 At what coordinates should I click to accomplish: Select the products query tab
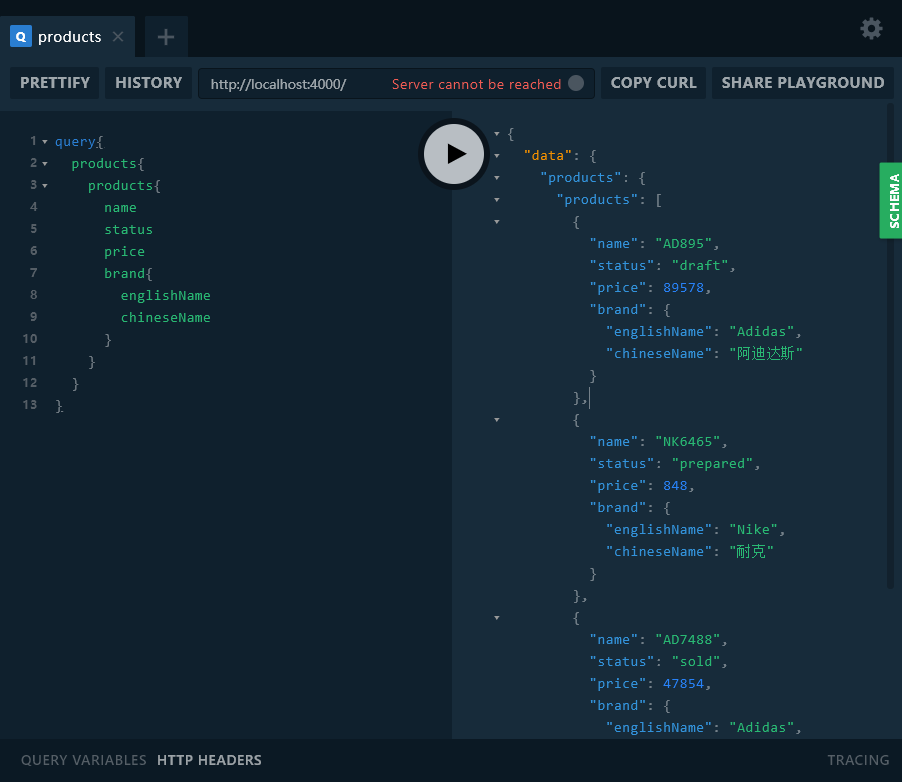67,37
